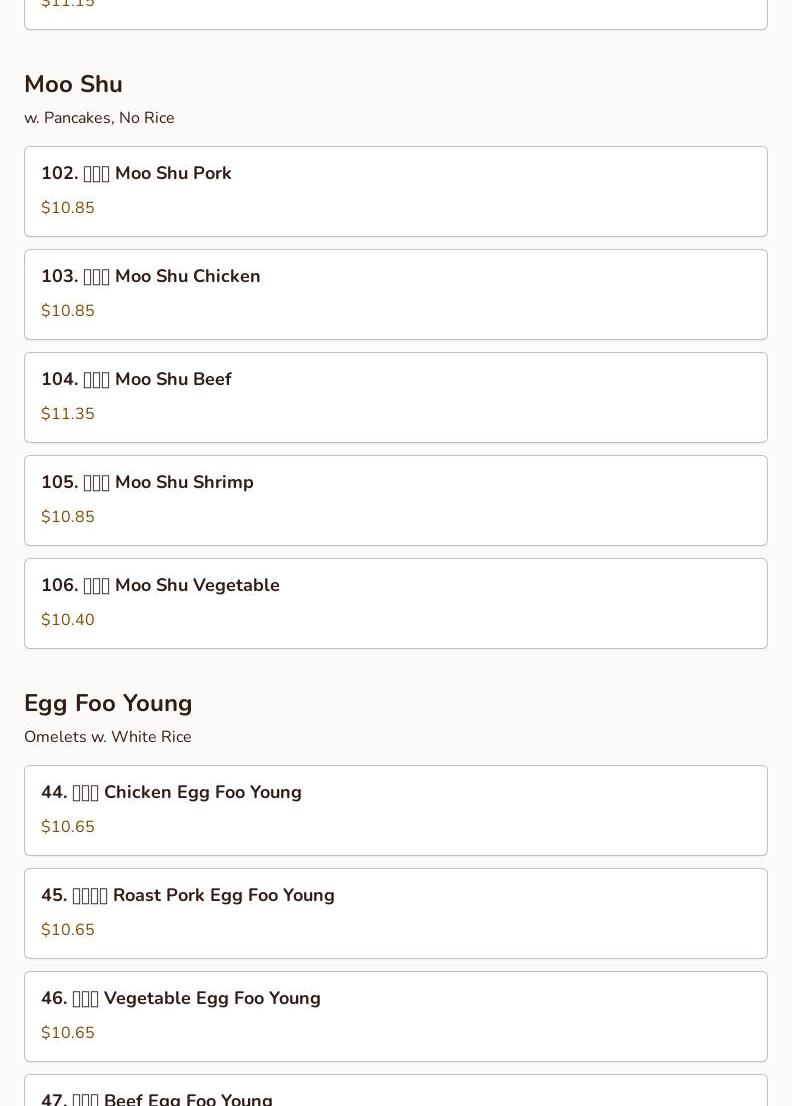The height and width of the screenshot is (1106, 792).
Task: Select 45. Roast Pork Egg Foo Young
Action: [396, 913]
